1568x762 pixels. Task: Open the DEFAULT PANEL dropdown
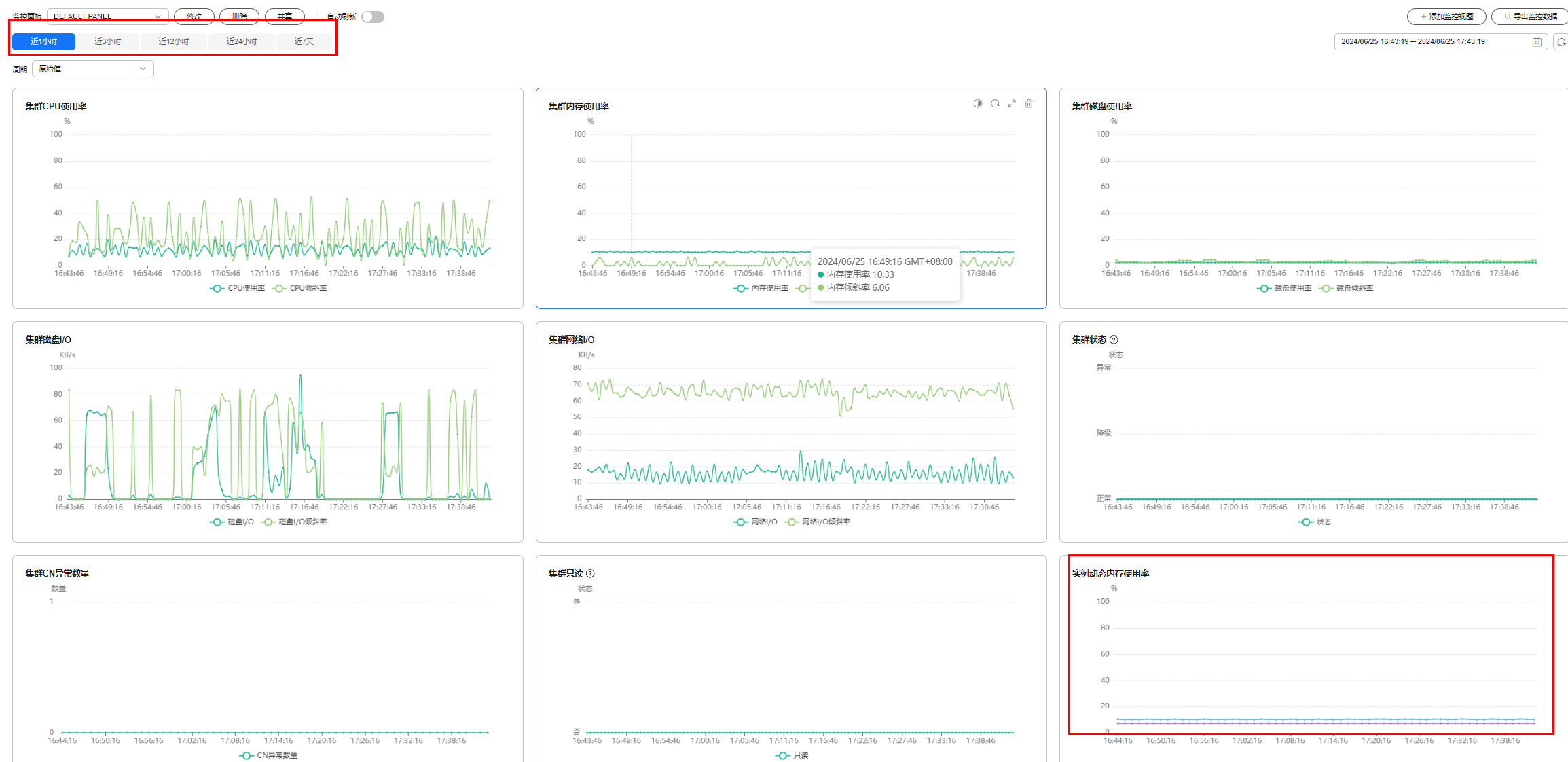click(x=107, y=16)
